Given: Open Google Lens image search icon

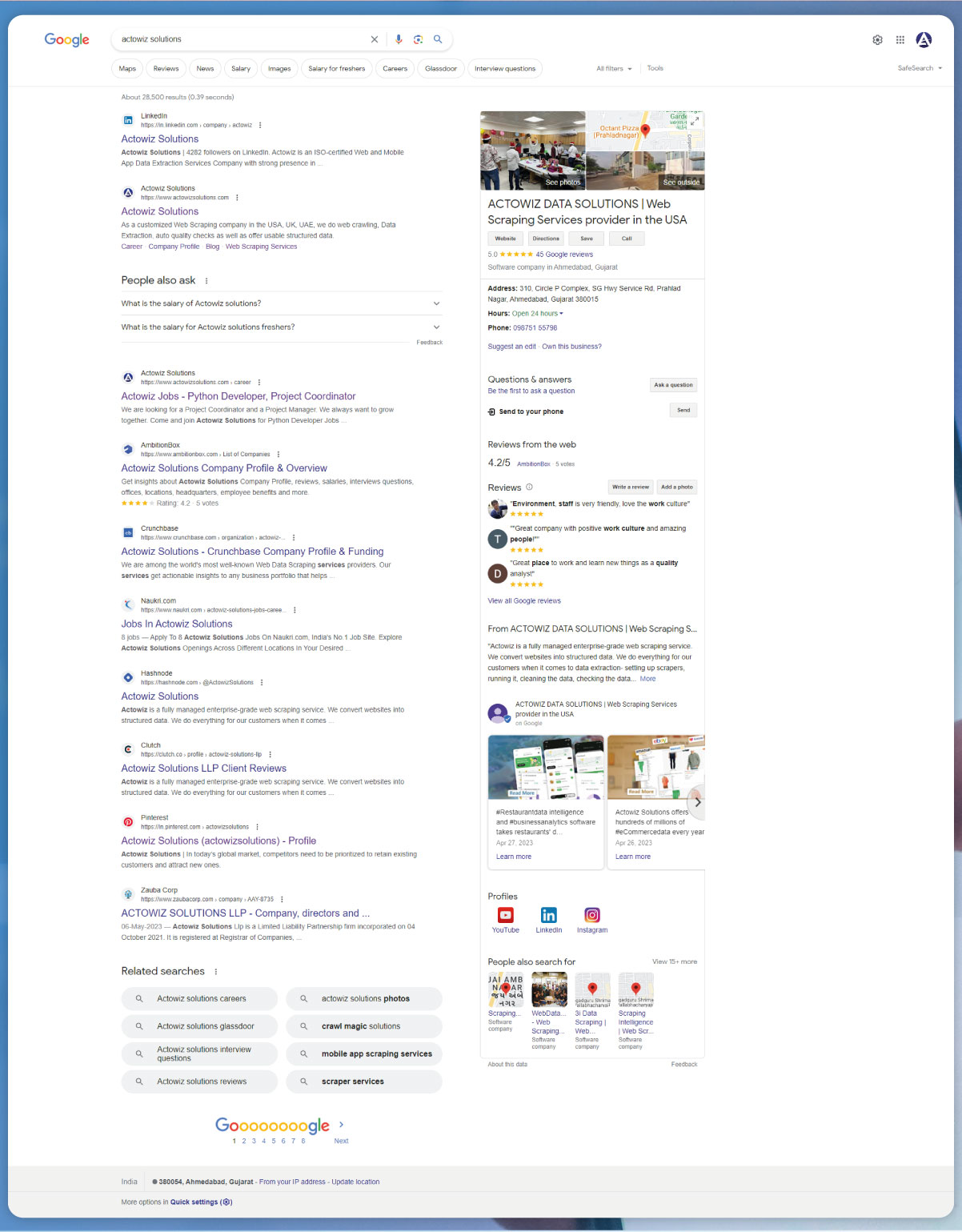Looking at the screenshot, I should [418, 39].
